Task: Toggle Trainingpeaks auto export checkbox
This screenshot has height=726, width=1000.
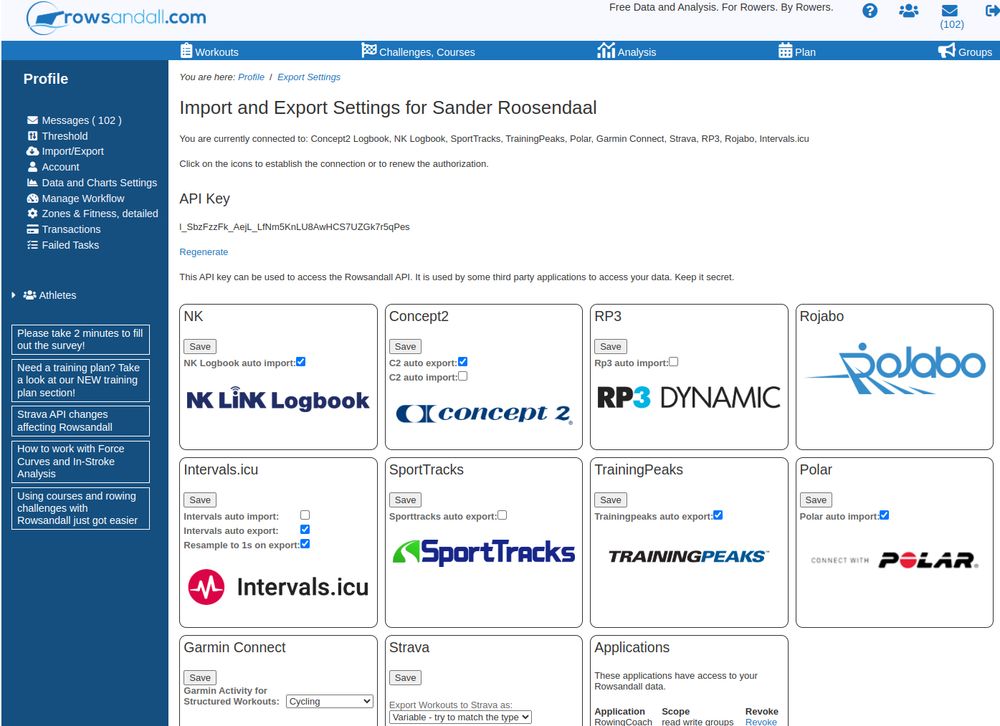Action: pyautogui.click(x=718, y=515)
